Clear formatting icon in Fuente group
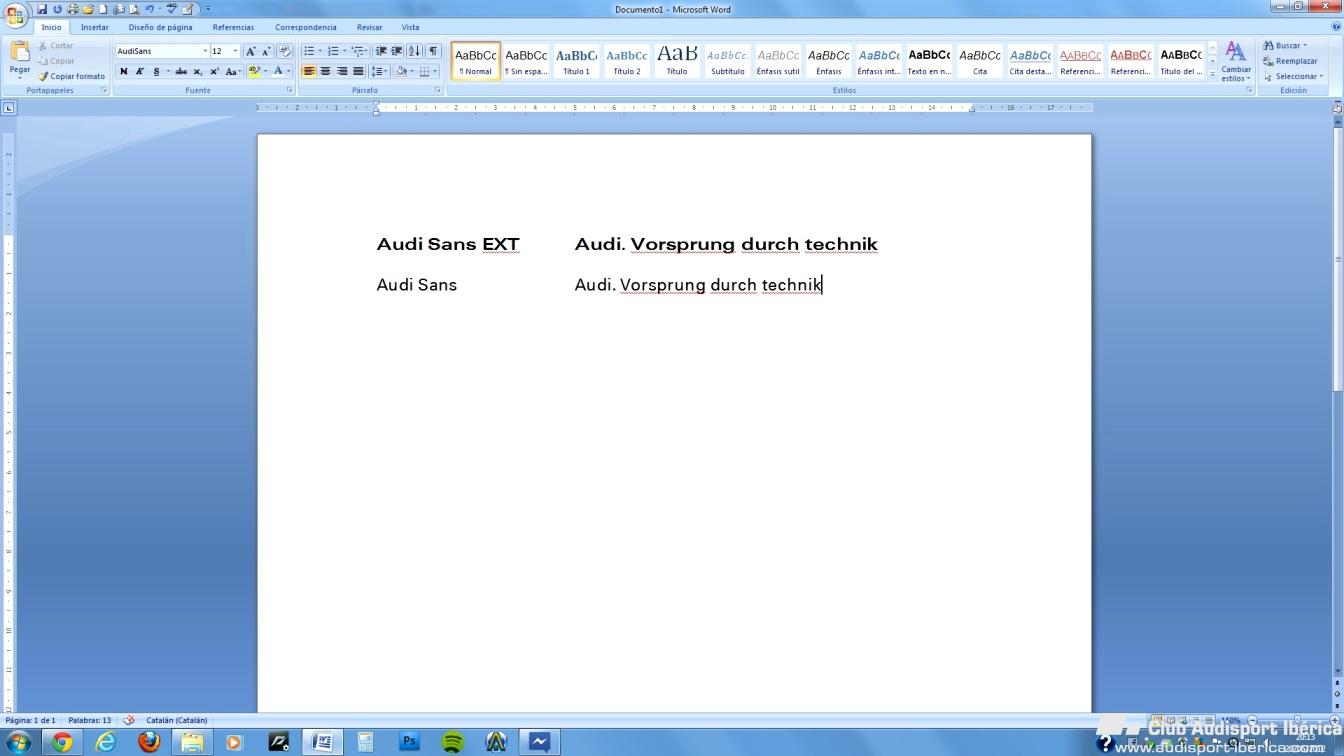 (284, 51)
